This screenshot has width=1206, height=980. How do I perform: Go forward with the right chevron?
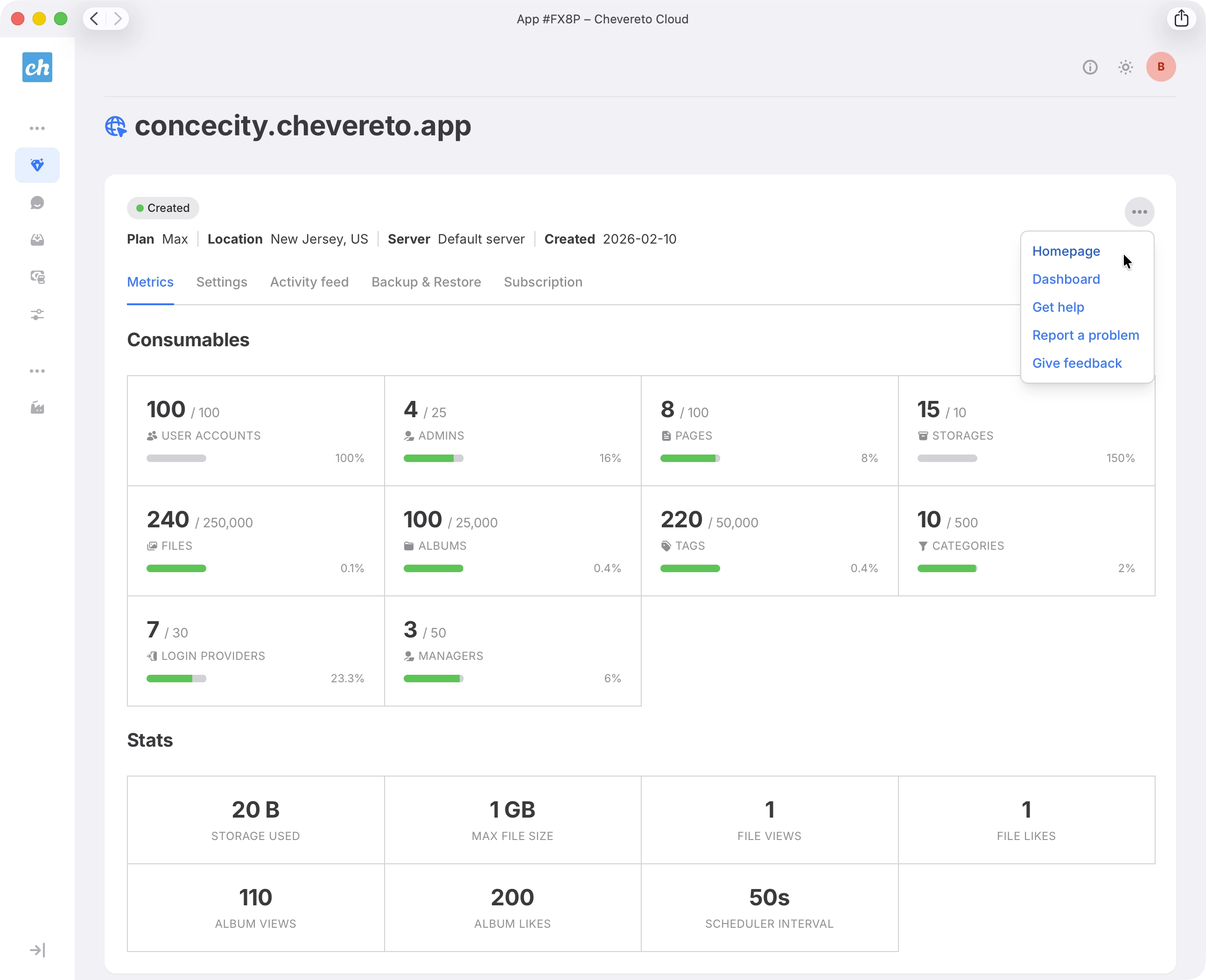point(118,19)
